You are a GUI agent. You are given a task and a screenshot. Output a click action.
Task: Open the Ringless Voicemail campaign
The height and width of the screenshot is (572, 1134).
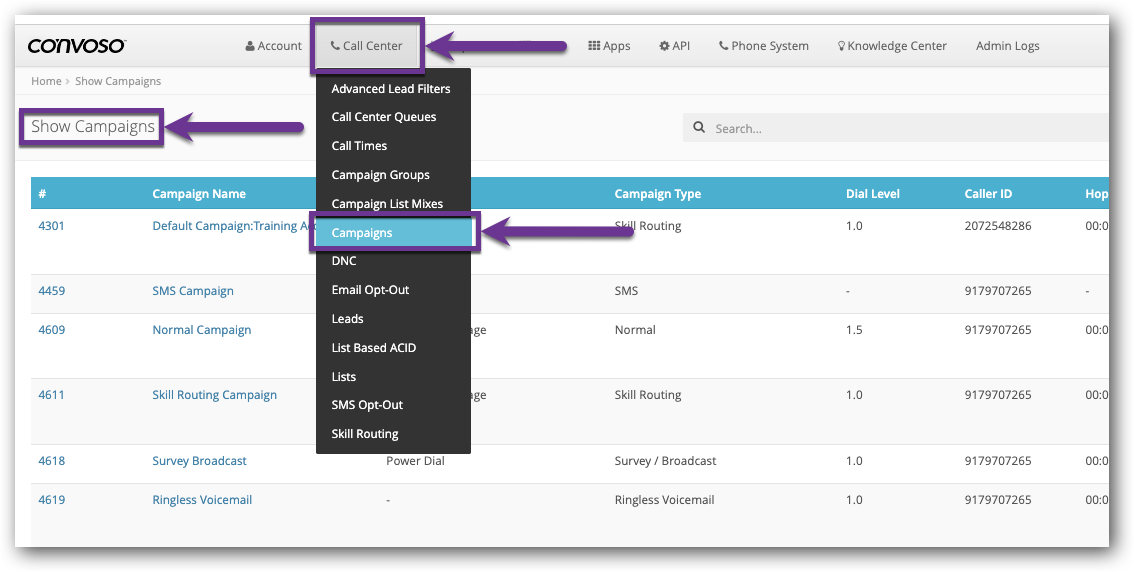[202, 500]
